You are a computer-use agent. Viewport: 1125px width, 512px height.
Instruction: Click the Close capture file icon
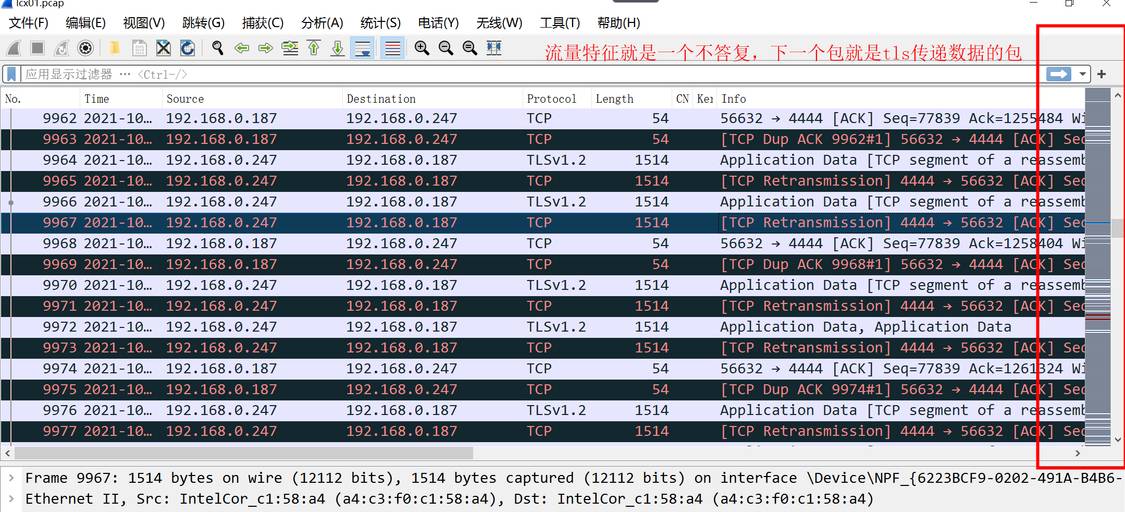coord(164,49)
